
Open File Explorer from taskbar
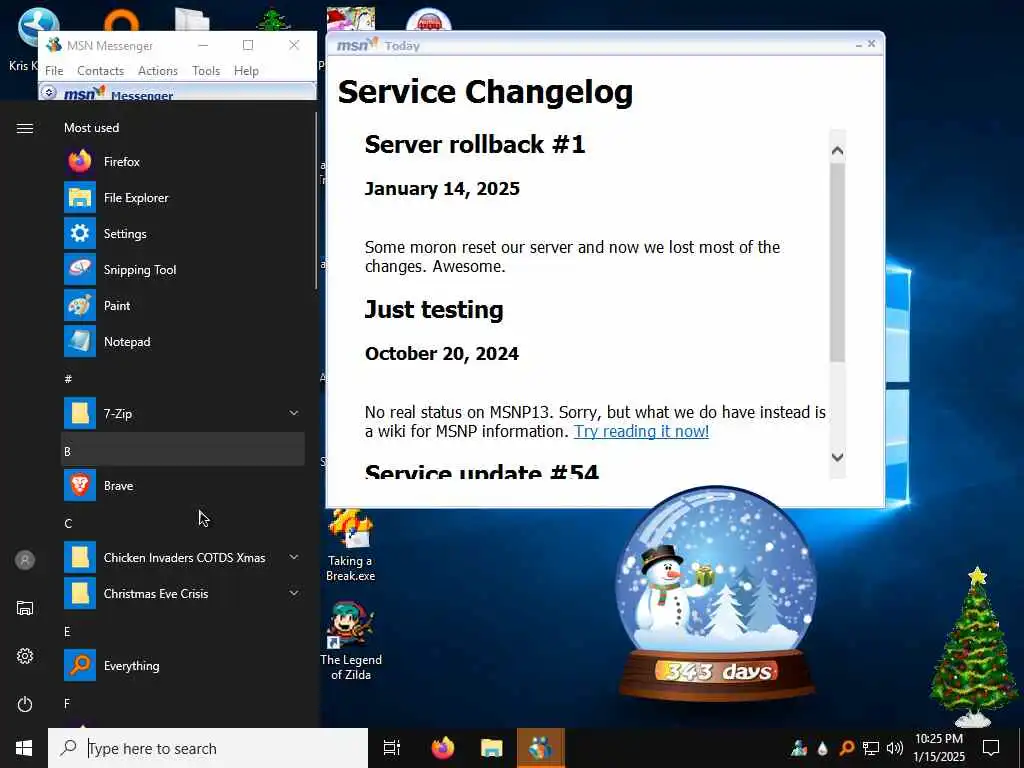pyautogui.click(x=492, y=748)
